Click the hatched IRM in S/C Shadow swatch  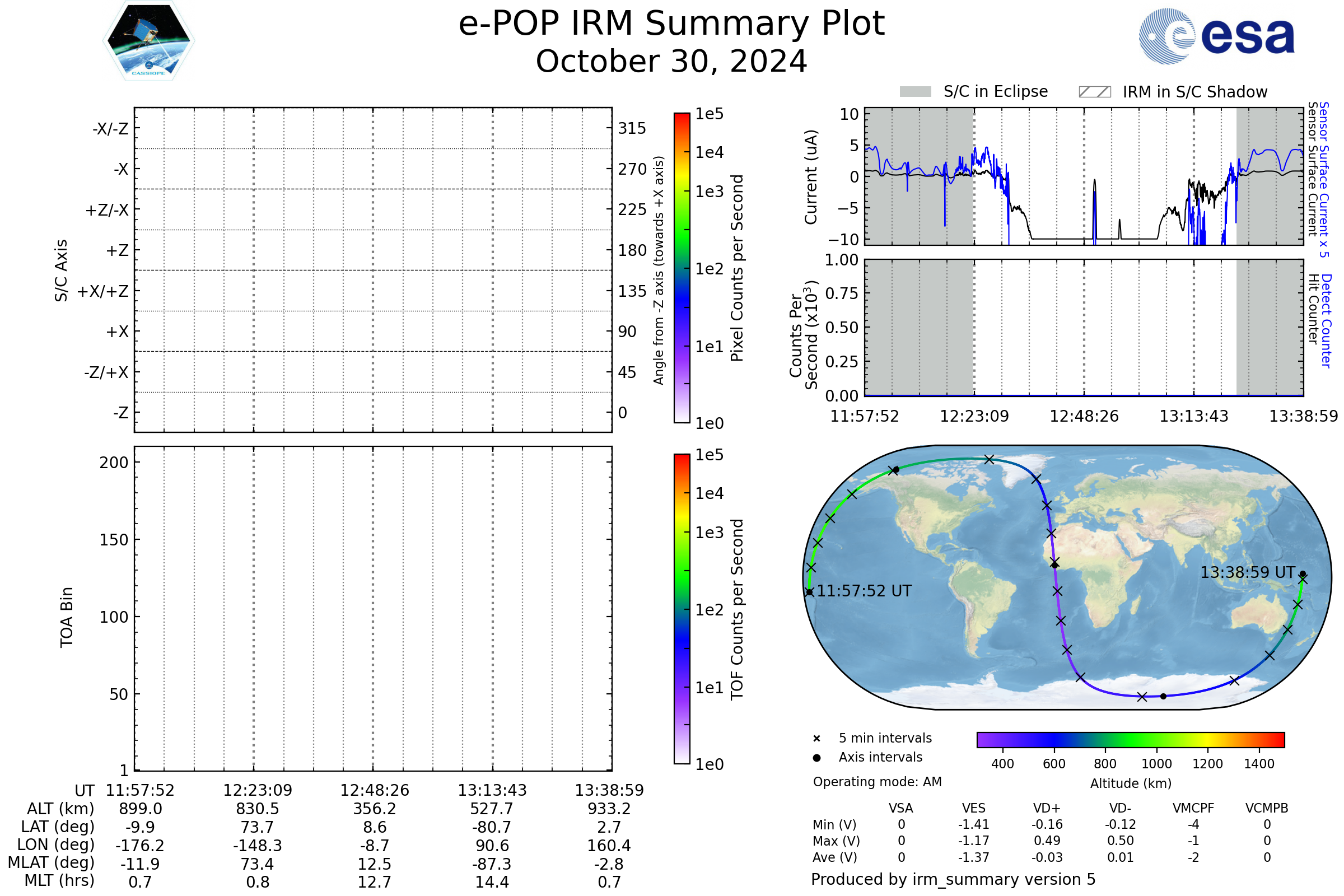pos(1094,92)
